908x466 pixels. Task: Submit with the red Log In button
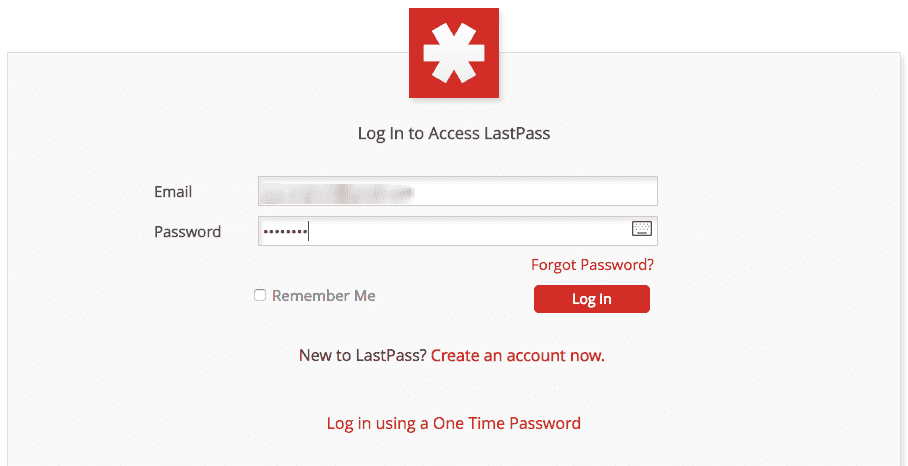[x=592, y=299]
